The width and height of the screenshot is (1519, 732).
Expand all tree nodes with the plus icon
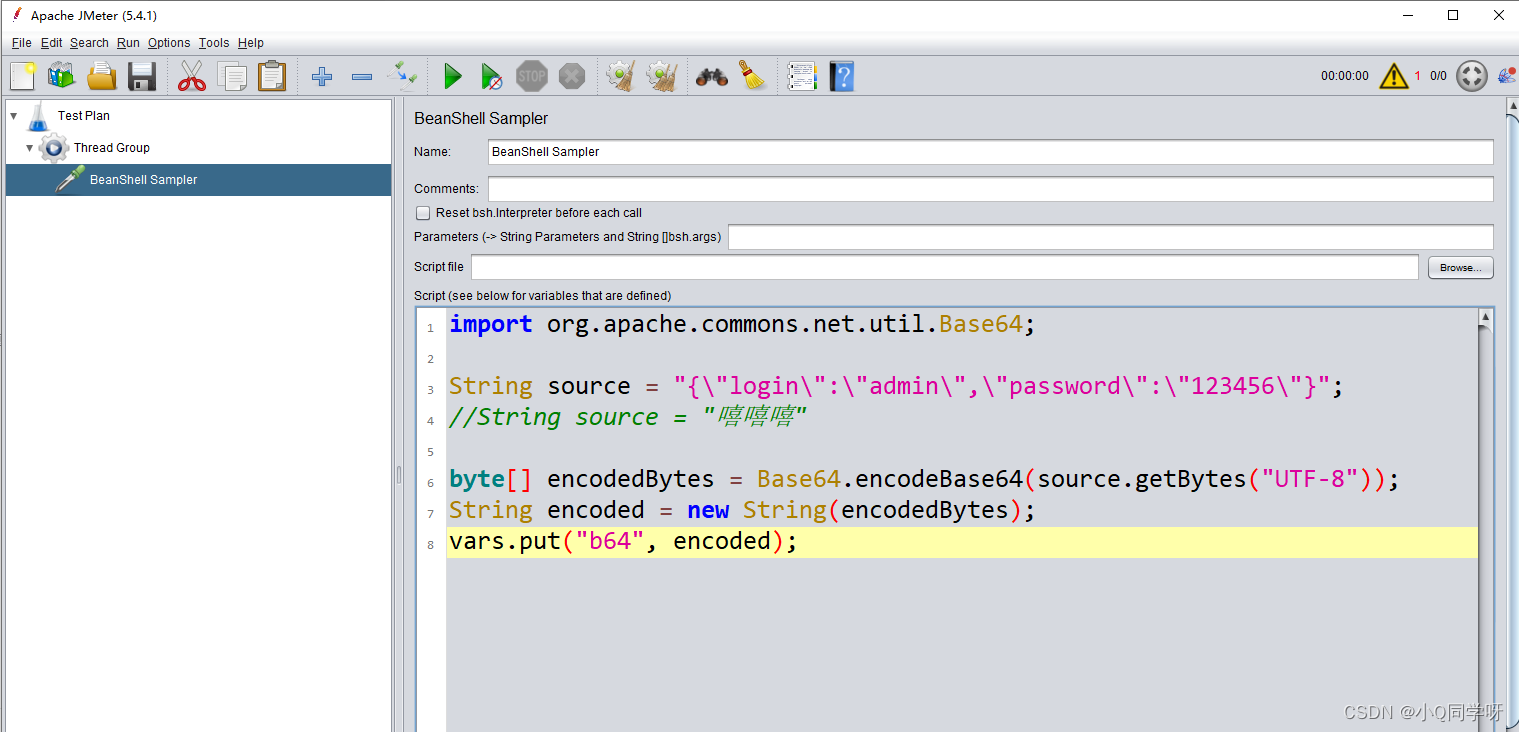click(x=321, y=75)
